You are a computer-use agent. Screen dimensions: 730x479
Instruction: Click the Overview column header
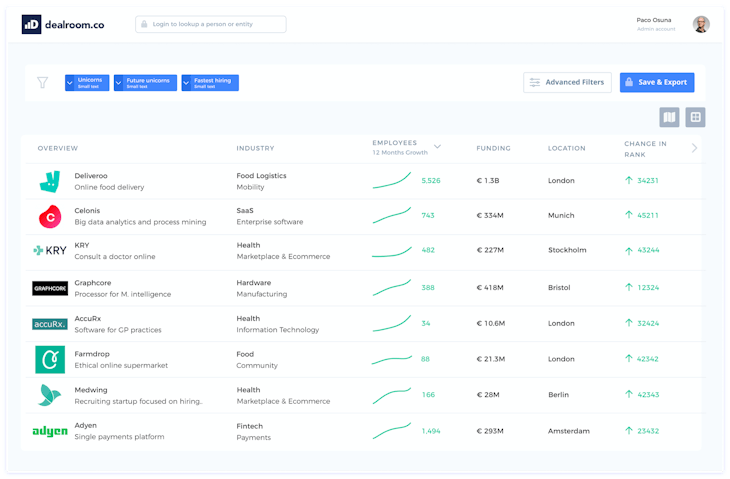click(x=58, y=148)
